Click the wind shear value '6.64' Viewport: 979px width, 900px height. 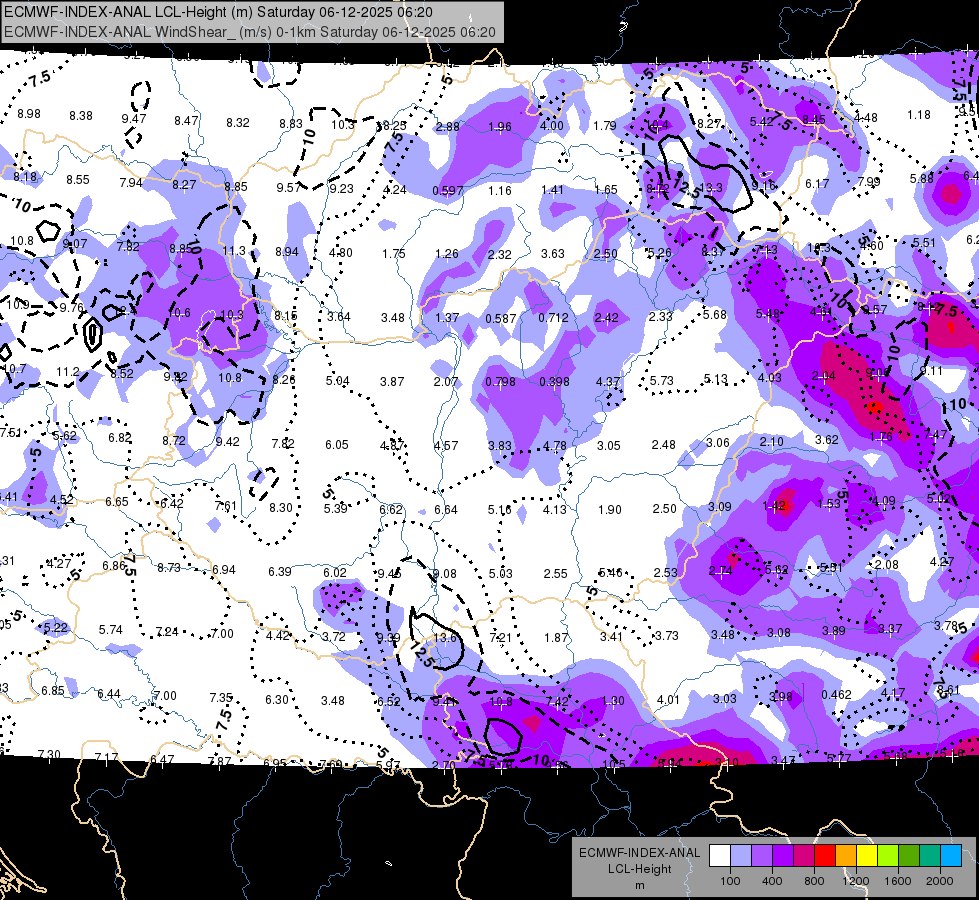pos(446,510)
